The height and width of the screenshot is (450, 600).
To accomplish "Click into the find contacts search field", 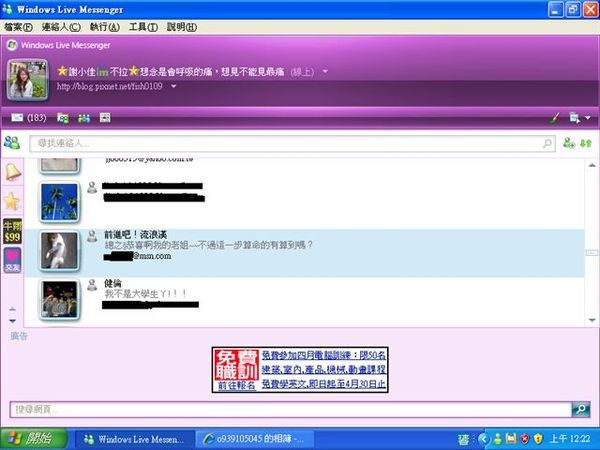I will click(x=292, y=143).
